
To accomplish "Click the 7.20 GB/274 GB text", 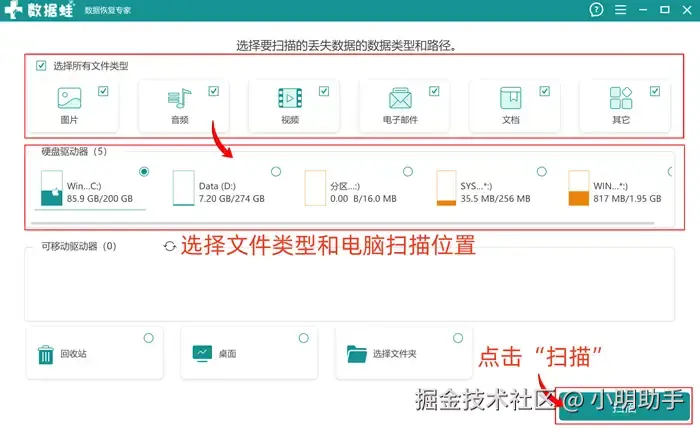I will 232,199.
